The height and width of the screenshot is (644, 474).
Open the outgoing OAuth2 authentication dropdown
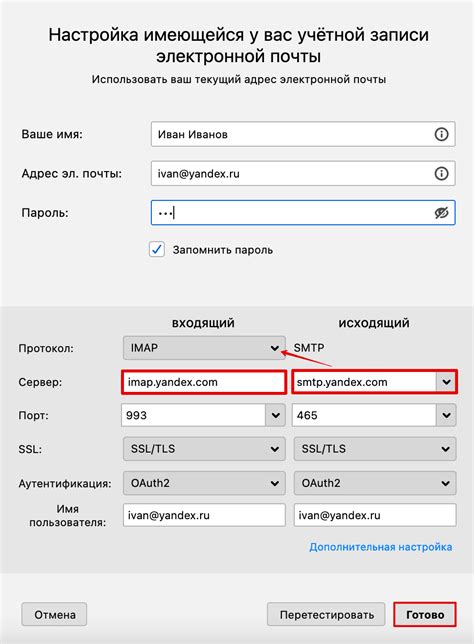click(x=375, y=483)
